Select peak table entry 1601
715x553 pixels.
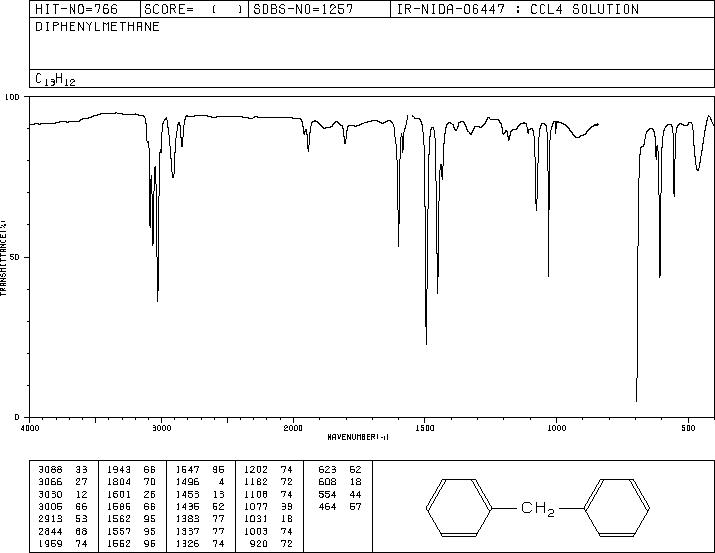[131, 494]
